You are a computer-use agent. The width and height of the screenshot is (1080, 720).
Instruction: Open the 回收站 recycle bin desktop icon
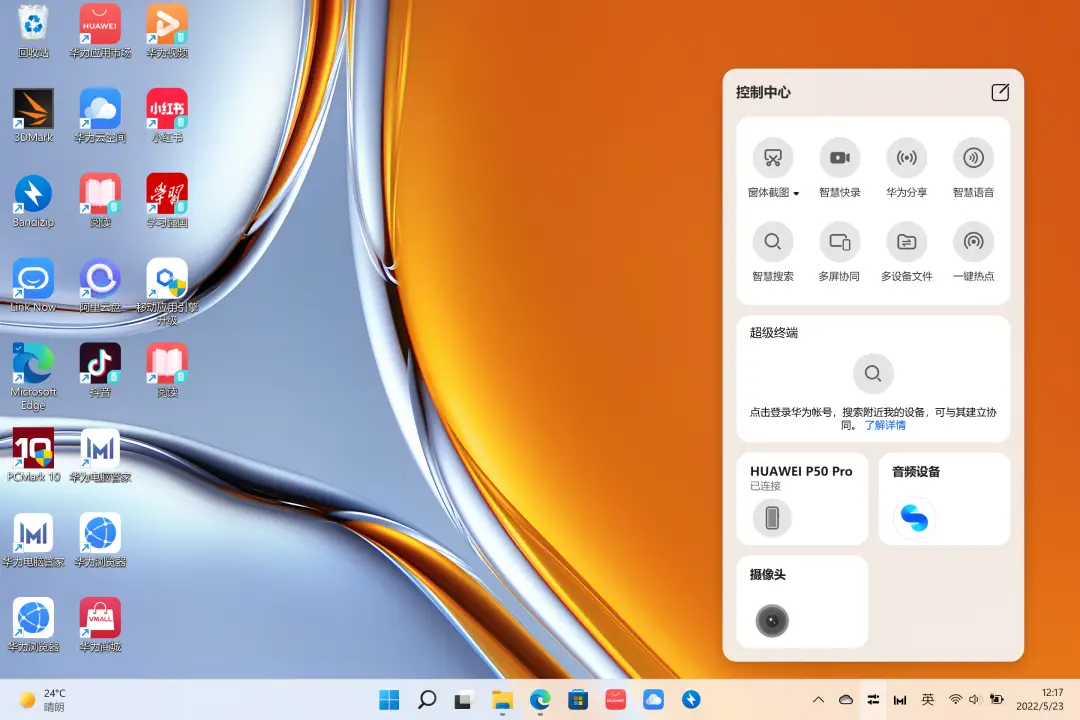tap(33, 31)
